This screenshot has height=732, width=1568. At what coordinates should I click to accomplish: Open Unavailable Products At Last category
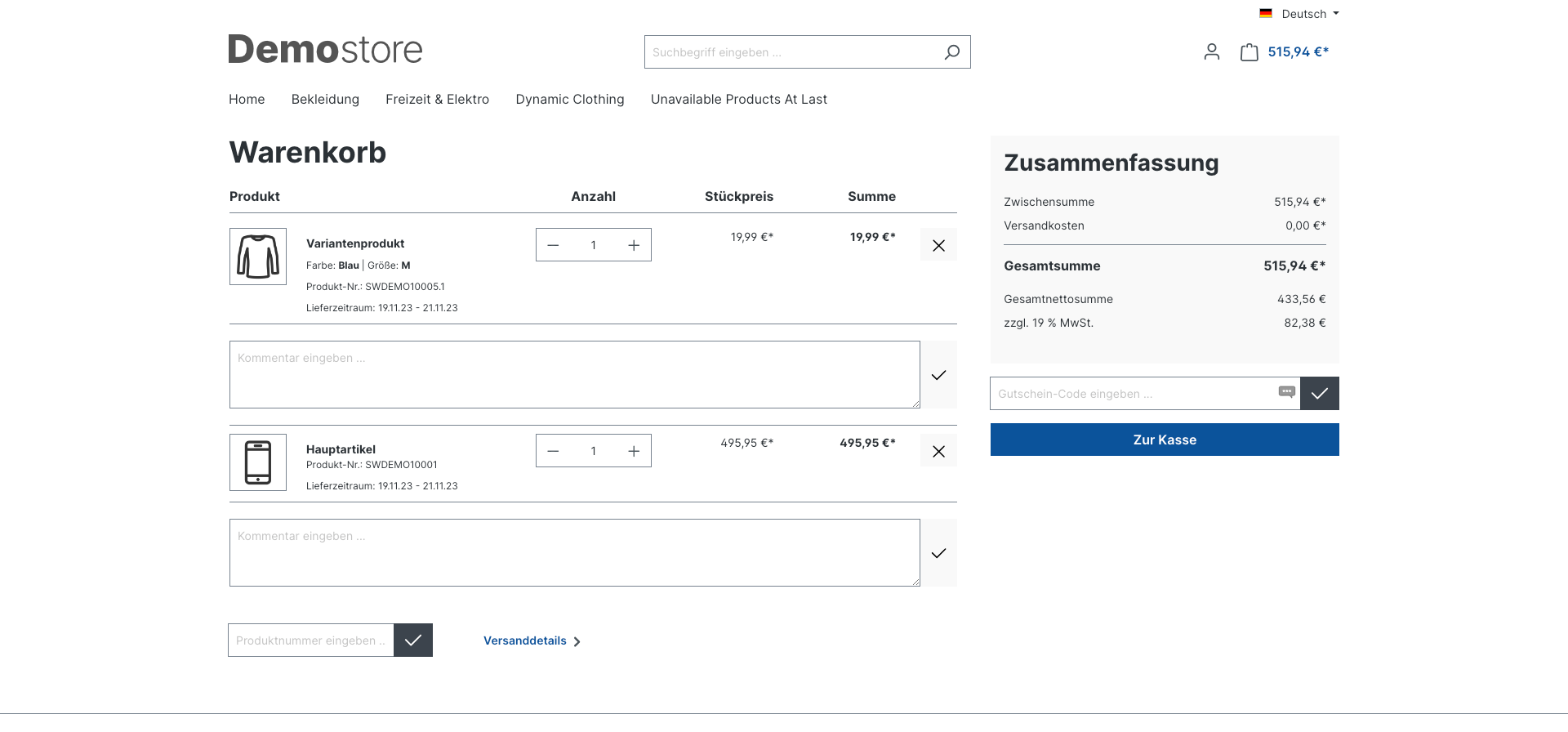point(739,100)
